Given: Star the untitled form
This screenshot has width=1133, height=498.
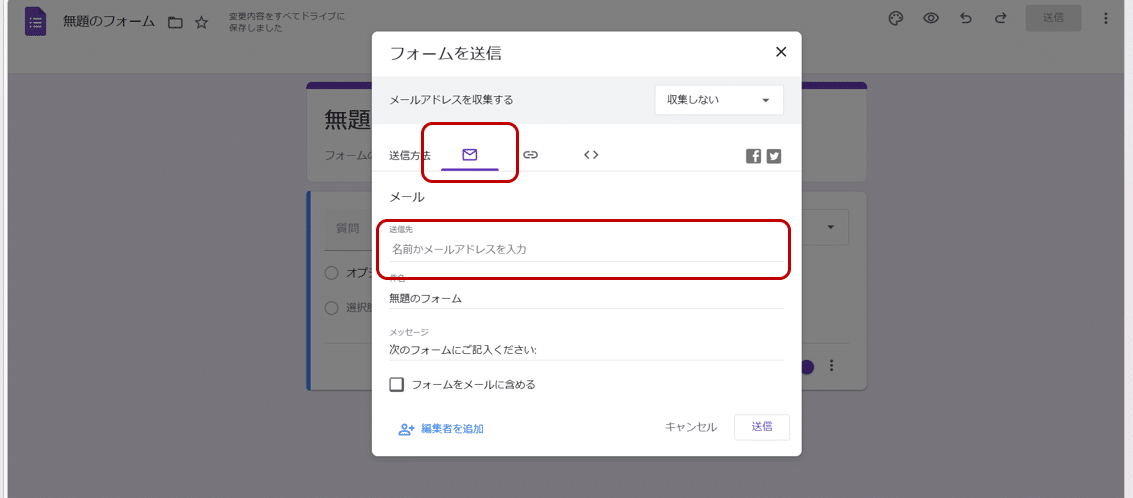Looking at the screenshot, I should [x=201, y=22].
